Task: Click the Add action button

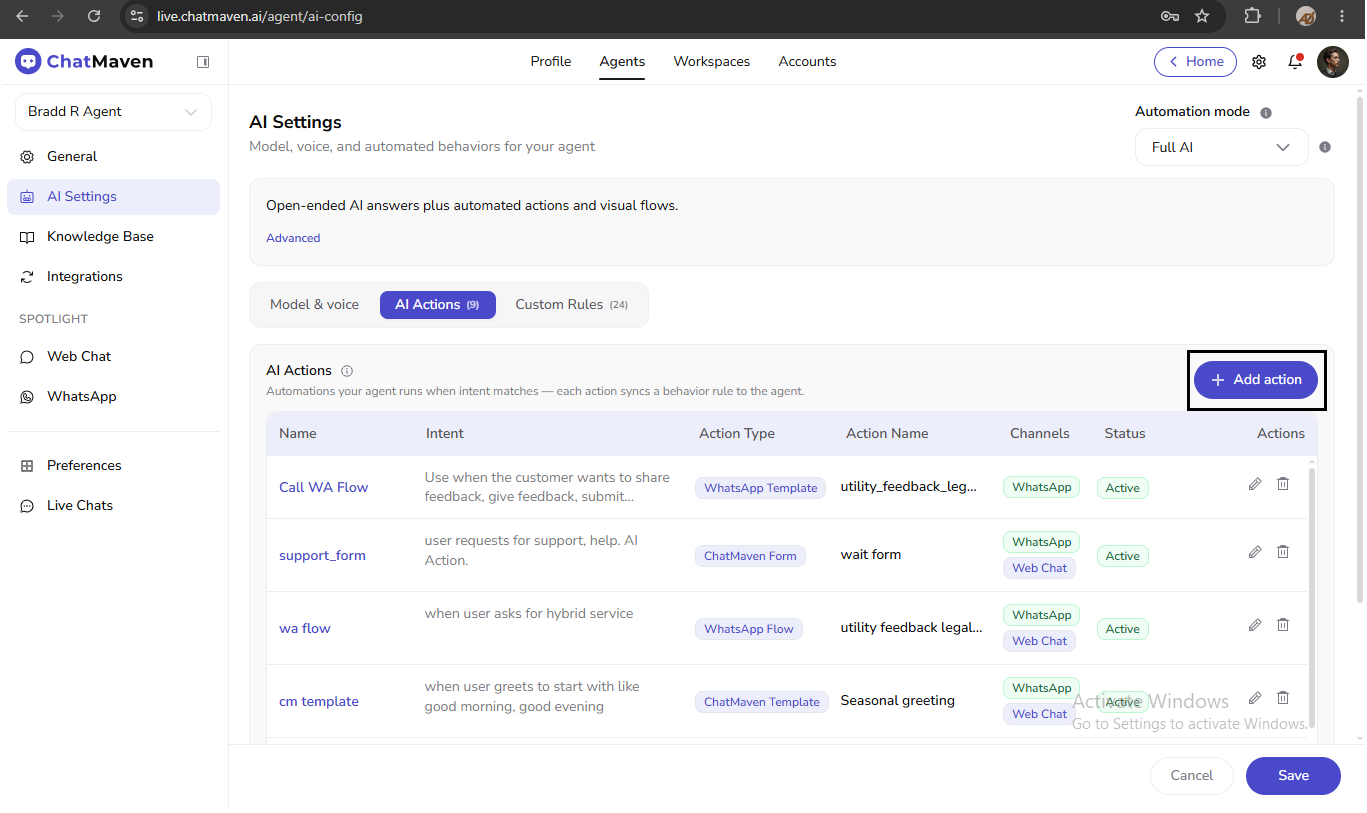Action: coord(1256,380)
